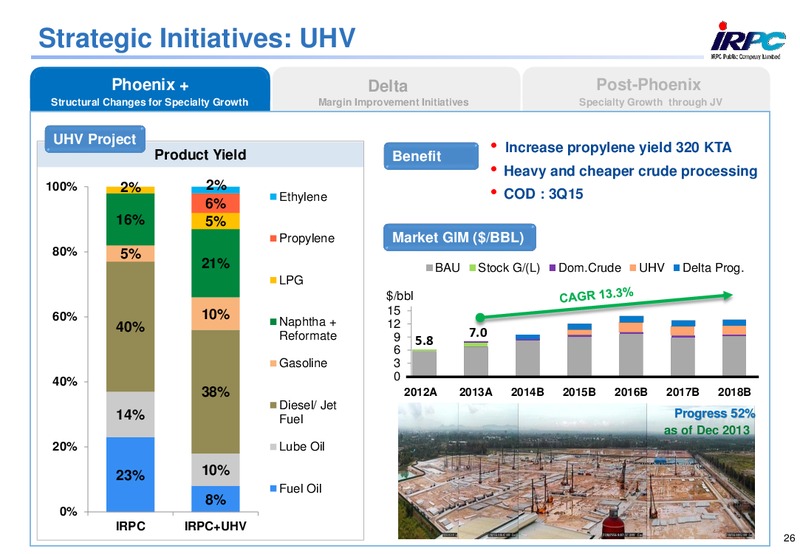Click the BAU legend swatch
800x554 pixels.
tap(430, 268)
